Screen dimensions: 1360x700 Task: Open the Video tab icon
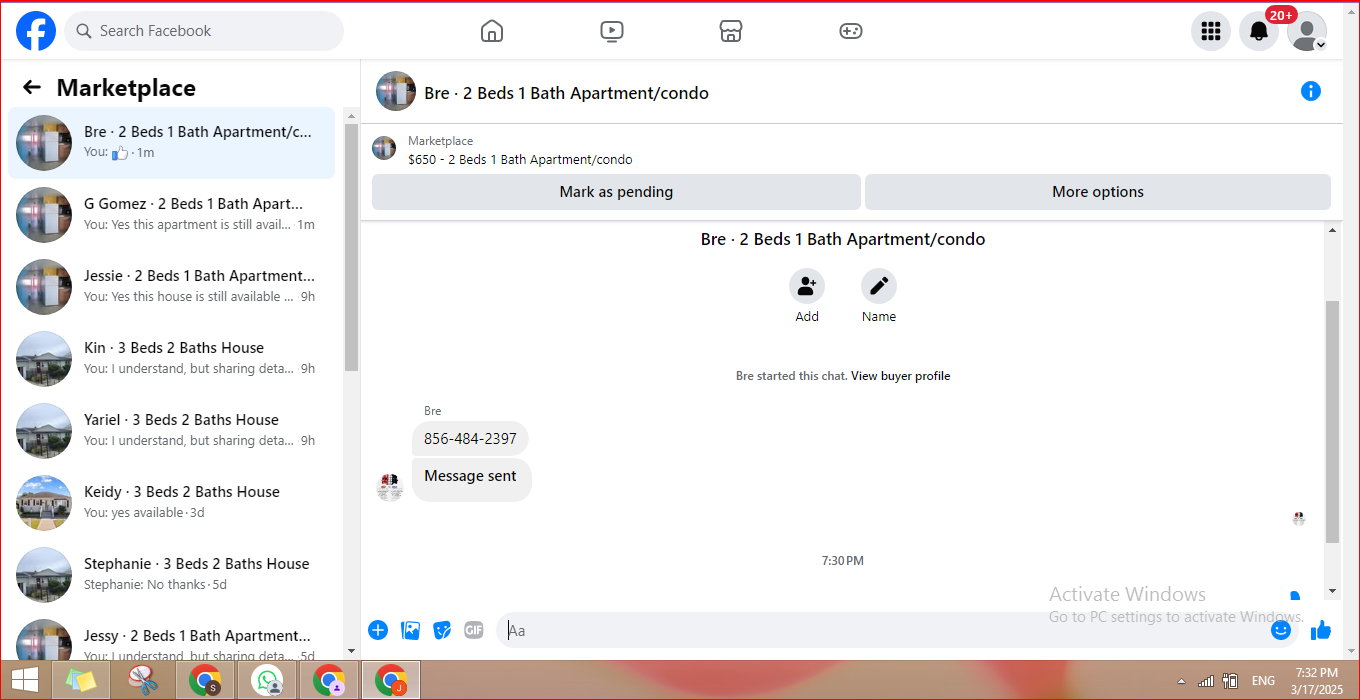point(612,31)
